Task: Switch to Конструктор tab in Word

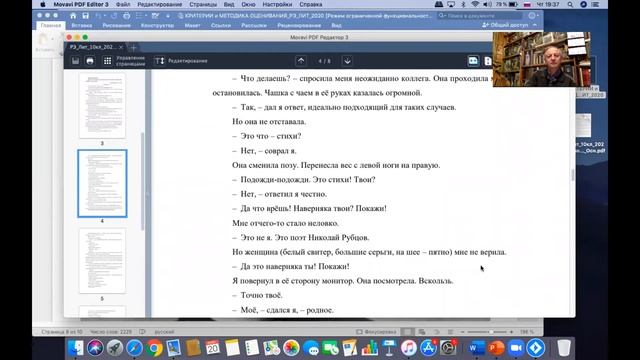Action: tap(157, 25)
